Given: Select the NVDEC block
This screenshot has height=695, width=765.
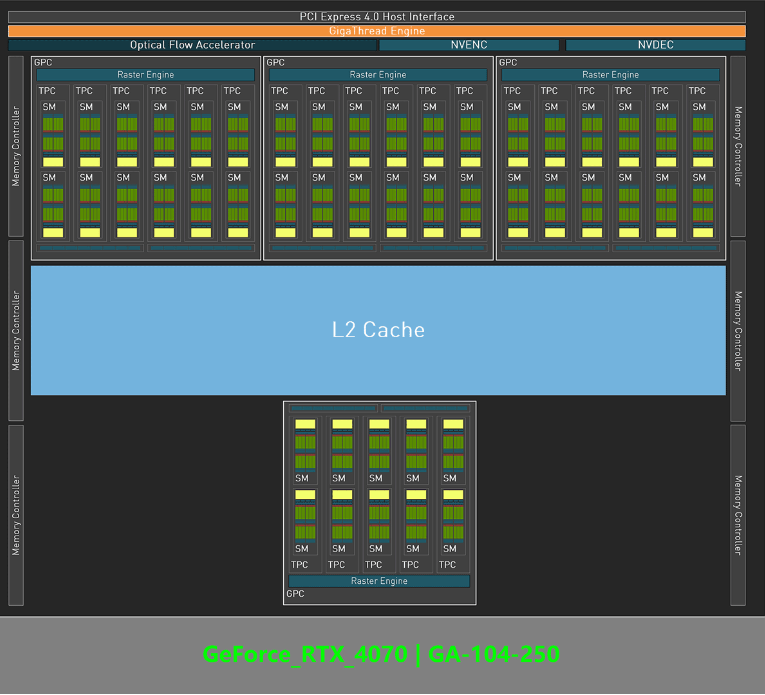Looking at the screenshot, I should tap(655, 45).
